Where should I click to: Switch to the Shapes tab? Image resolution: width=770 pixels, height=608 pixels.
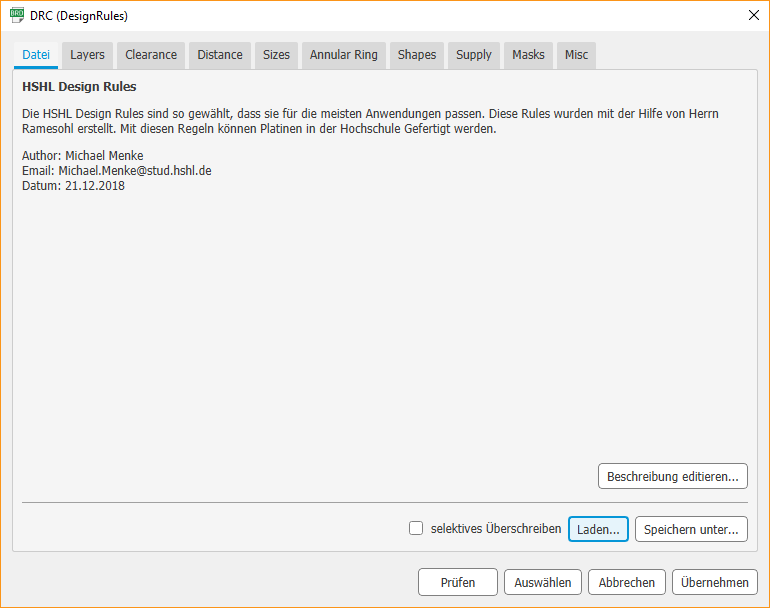point(417,55)
